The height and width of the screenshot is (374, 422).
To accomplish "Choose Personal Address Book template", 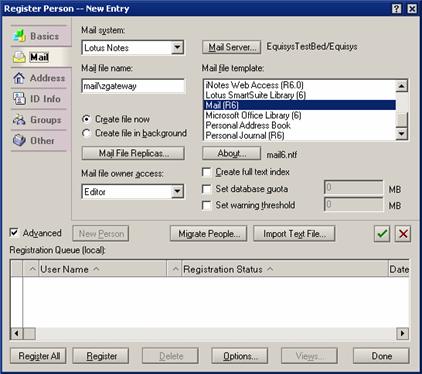I will [248, 126].
